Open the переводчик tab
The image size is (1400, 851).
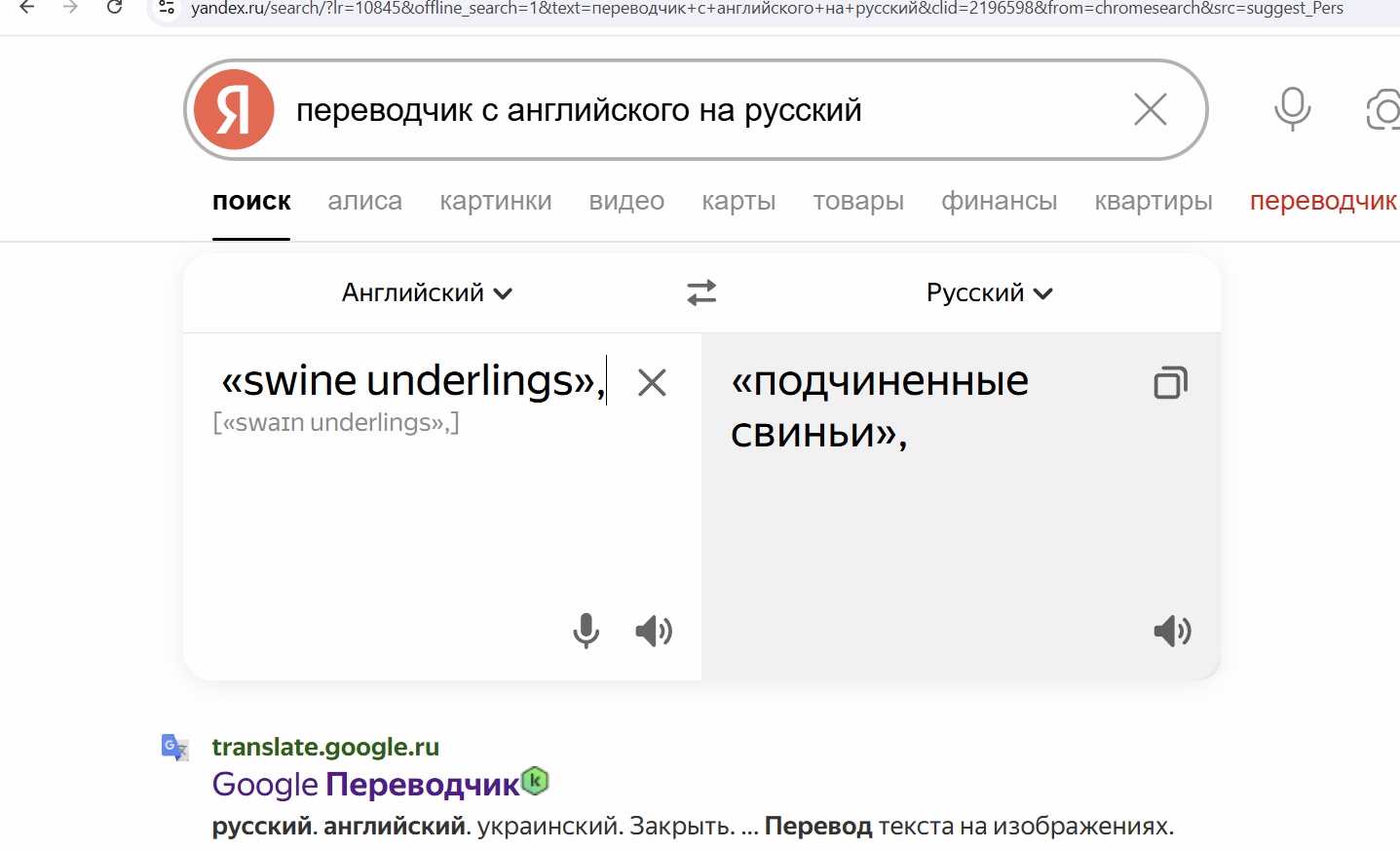coord(1323,201)
